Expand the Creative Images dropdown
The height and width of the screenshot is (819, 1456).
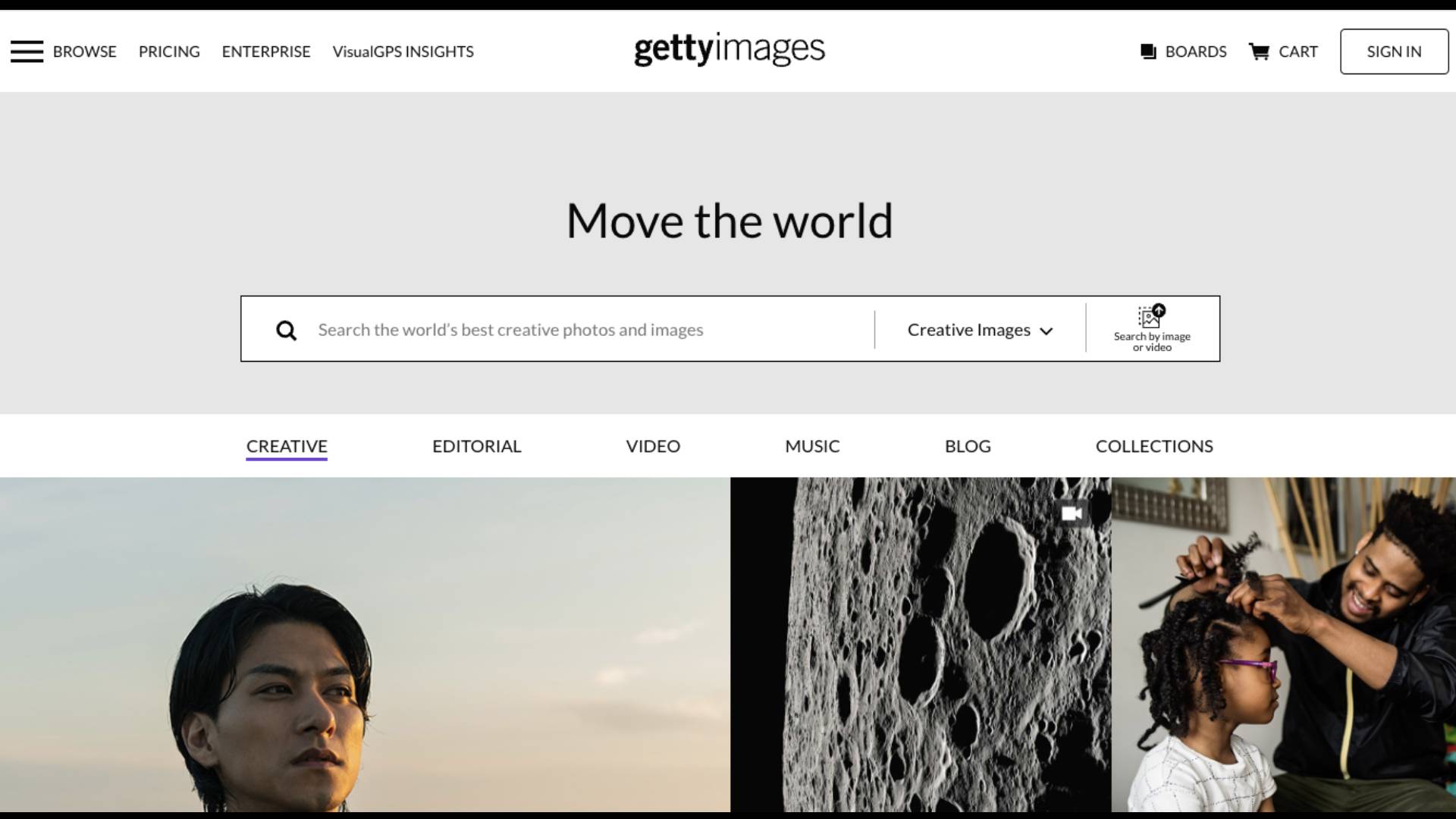[980, 330]
